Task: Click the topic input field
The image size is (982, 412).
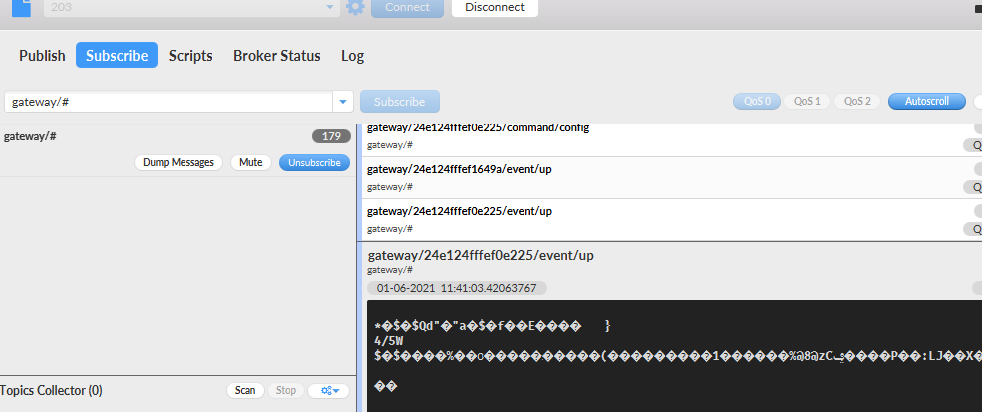Action: tap(168, 102)
